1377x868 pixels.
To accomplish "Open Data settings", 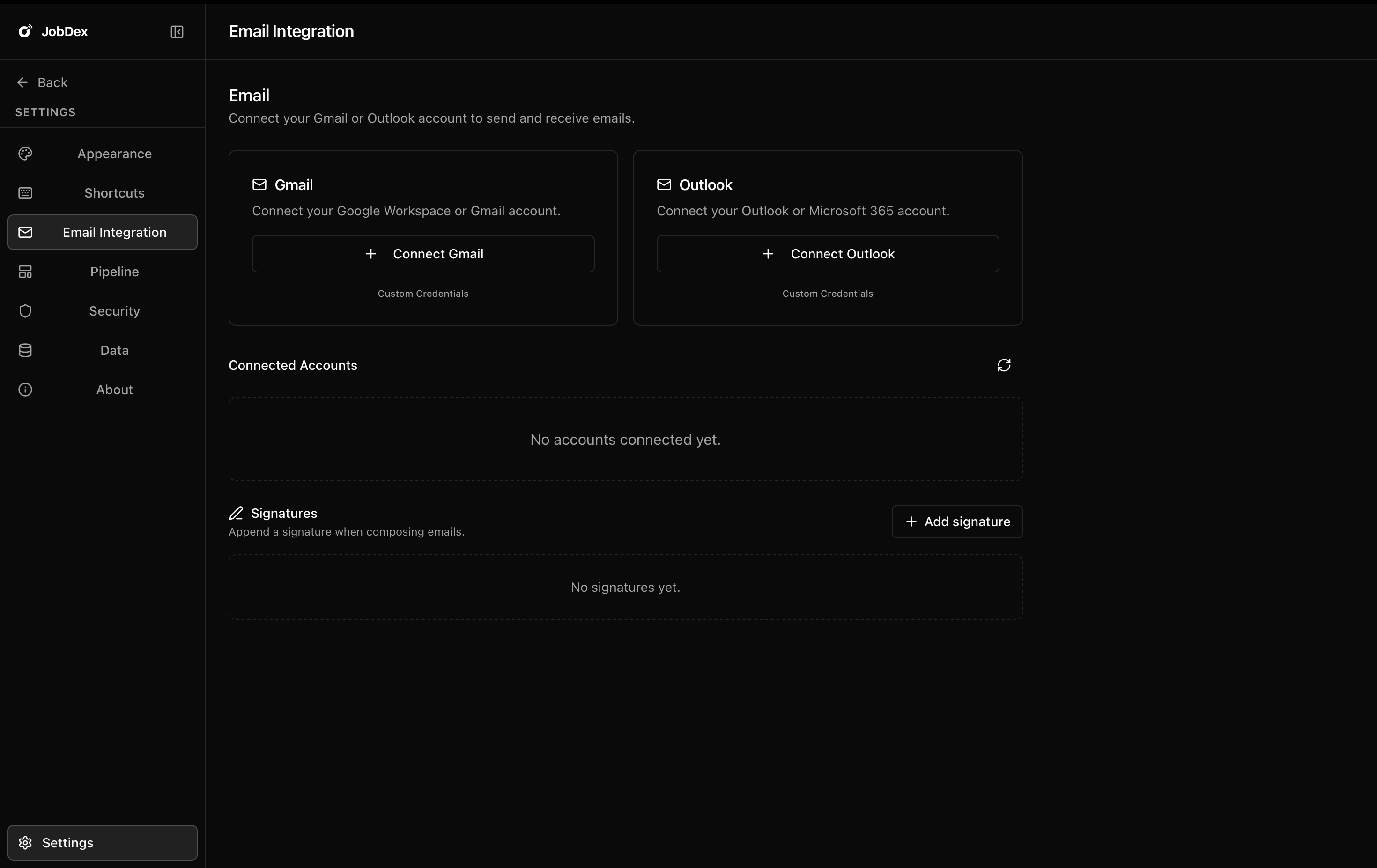I will (103, 350).
